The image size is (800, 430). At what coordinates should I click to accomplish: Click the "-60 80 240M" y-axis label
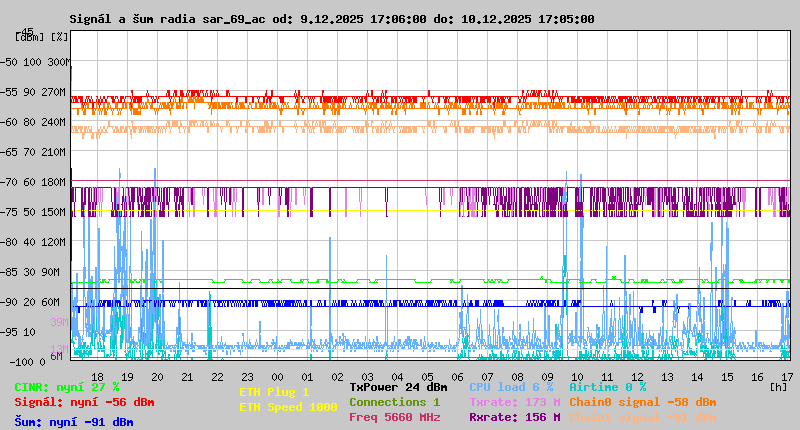click(x=33, y=122)
